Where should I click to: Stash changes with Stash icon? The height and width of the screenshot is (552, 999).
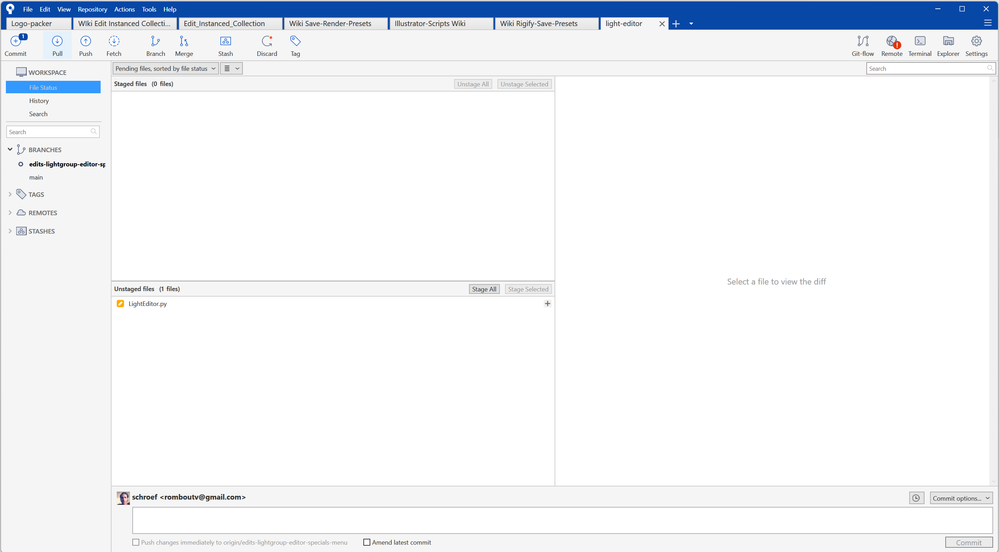click(x=226, y=45)
